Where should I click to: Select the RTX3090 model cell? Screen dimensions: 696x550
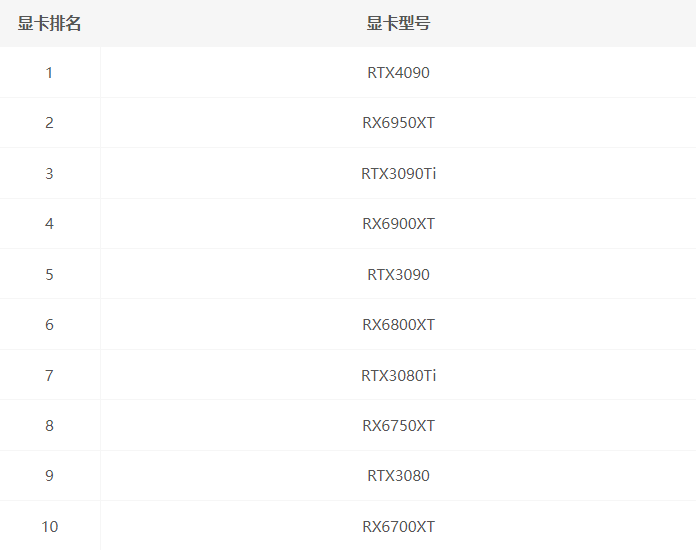point(398,274)
